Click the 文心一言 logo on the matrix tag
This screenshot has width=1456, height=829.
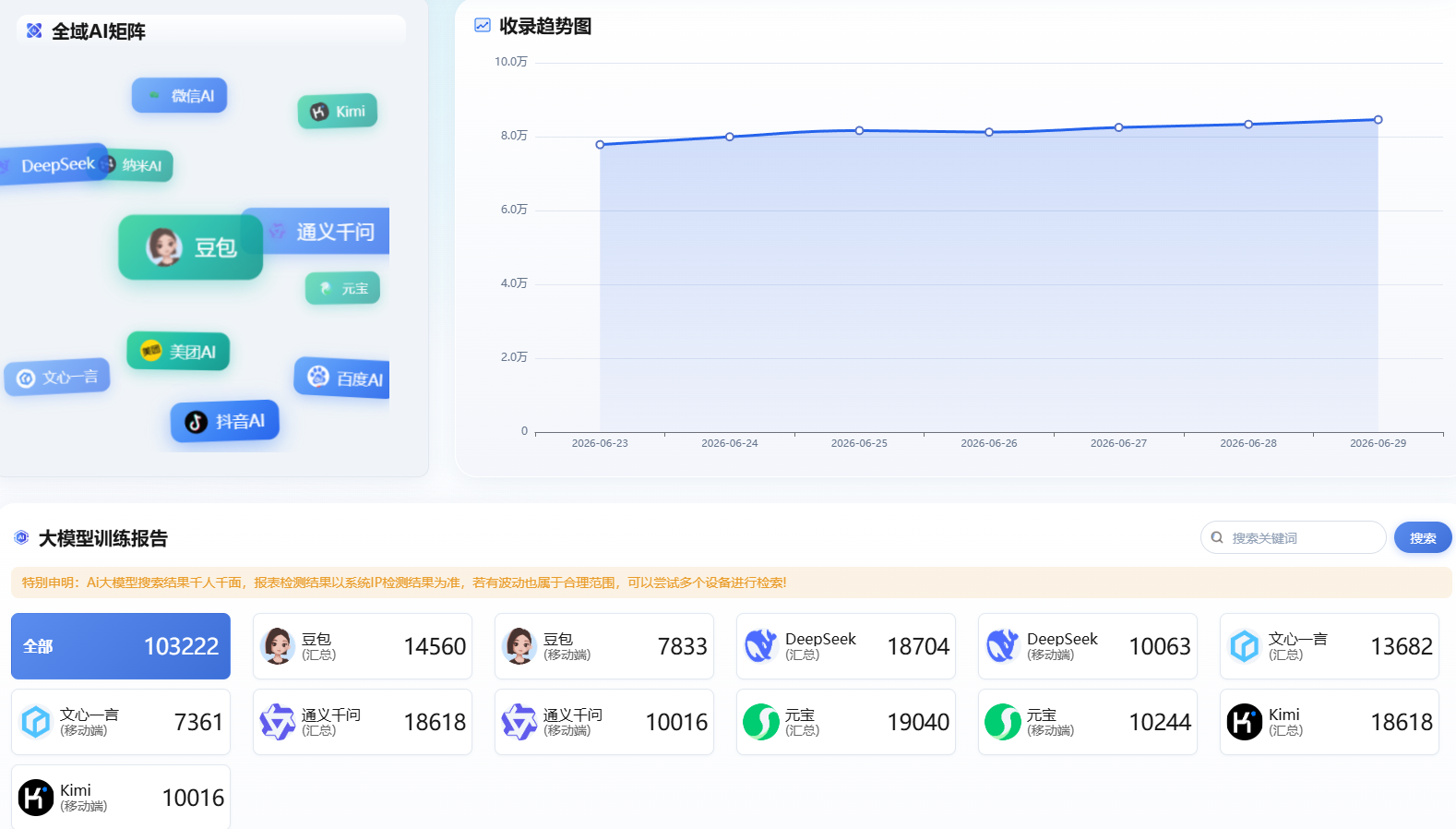click(x=26, y=378)
